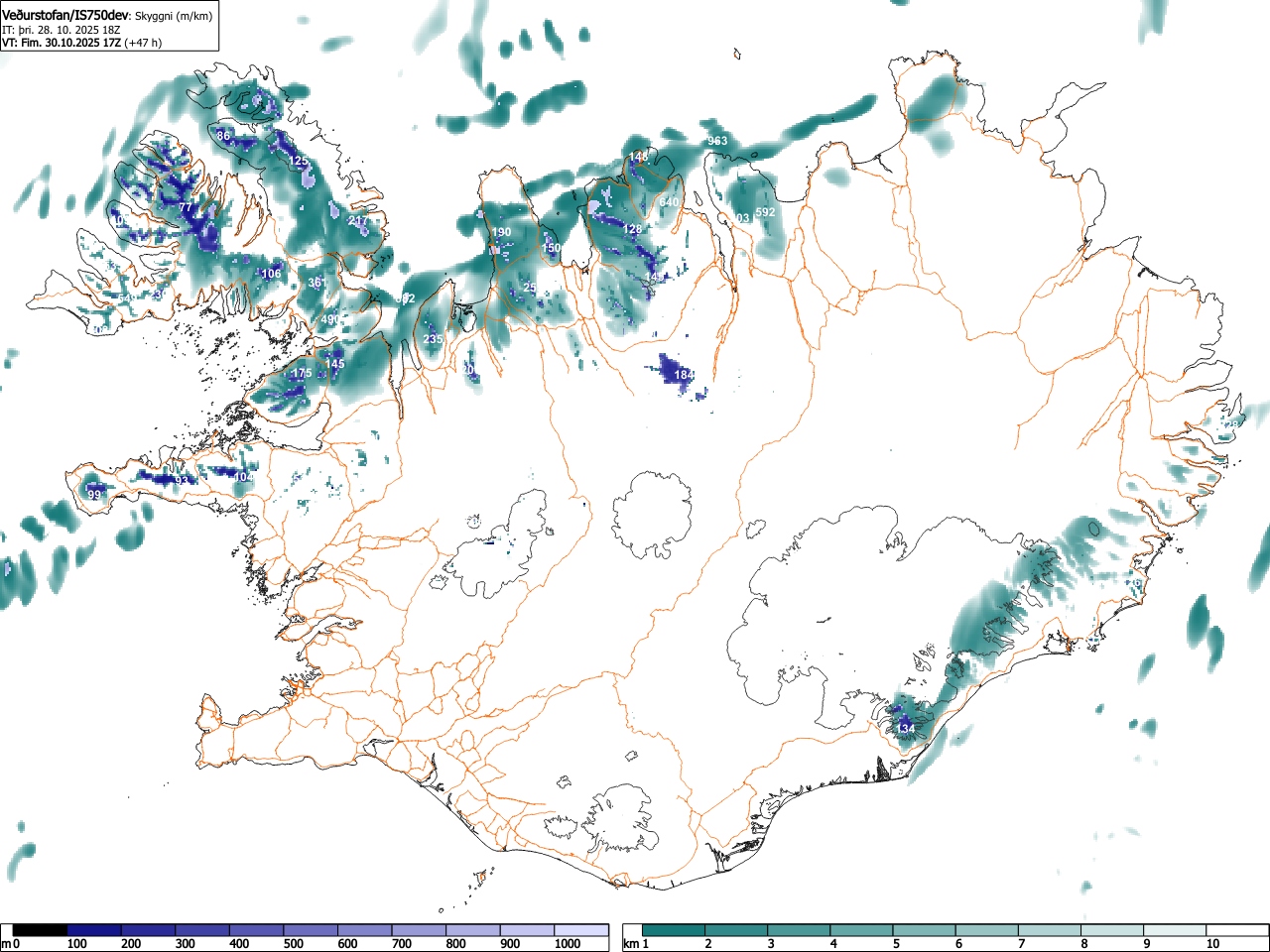Click the 100–200 m dark navy colorbar segment

(x=94, y=930)
